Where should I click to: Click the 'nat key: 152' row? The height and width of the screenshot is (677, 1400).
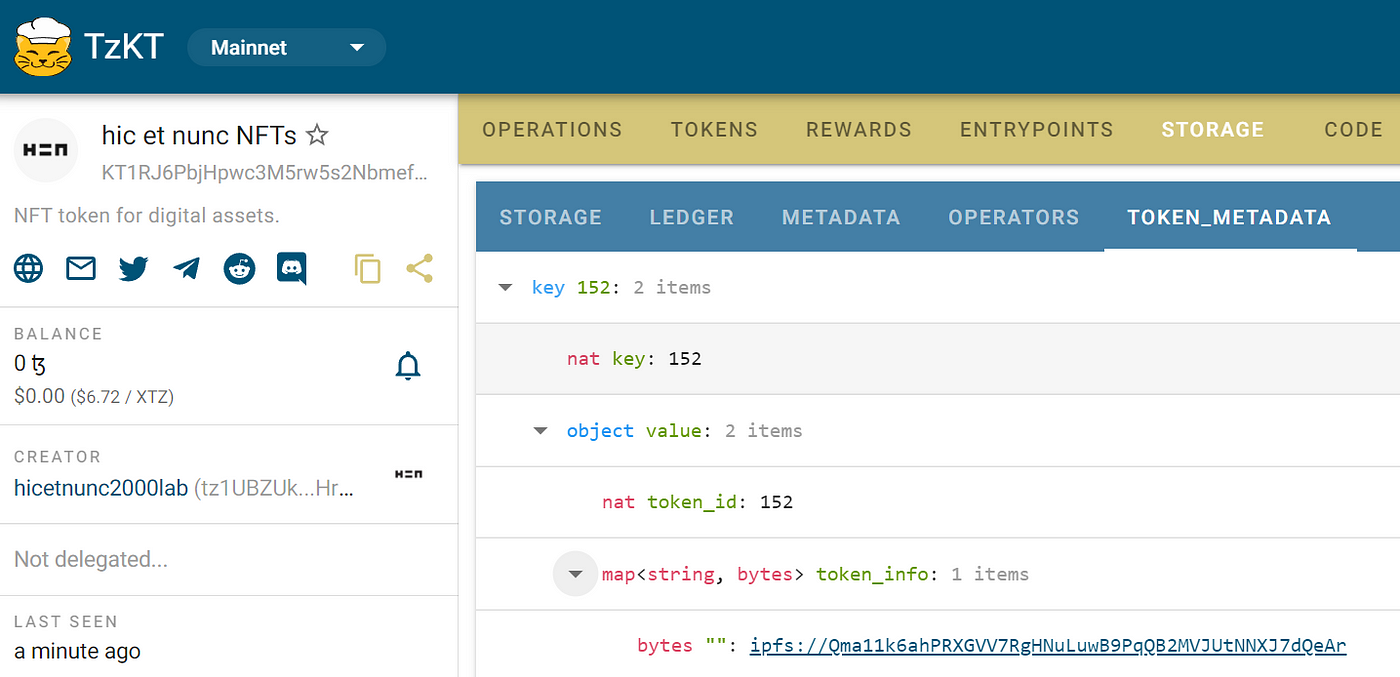(938, 359)
